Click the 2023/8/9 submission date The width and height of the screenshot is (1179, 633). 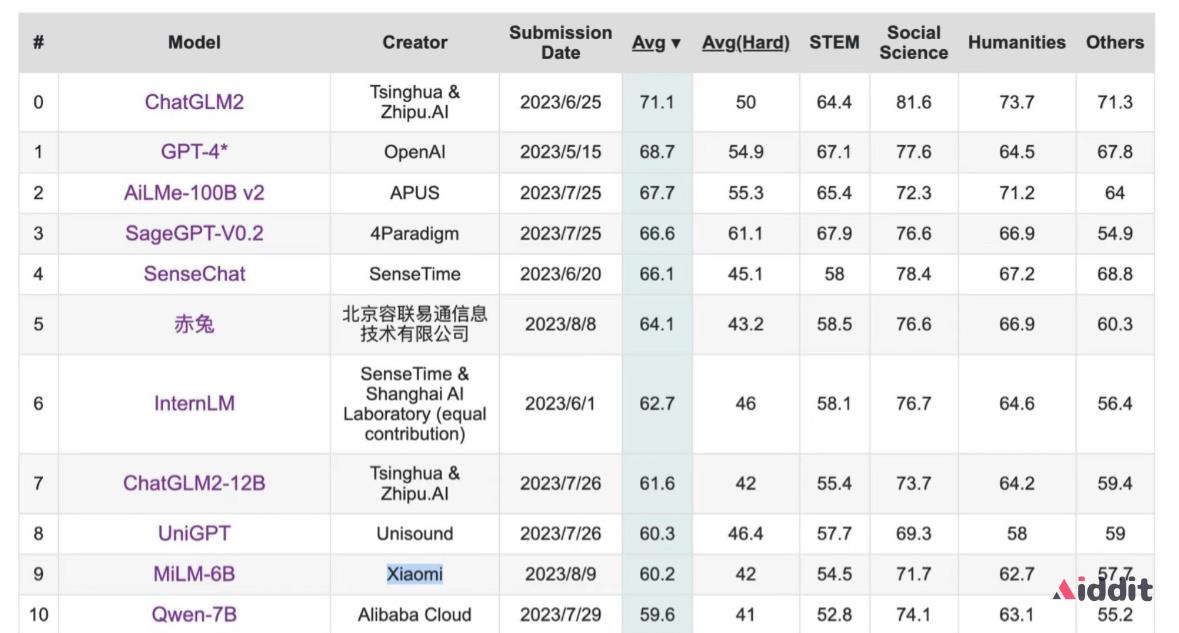(x=560, y=574)
